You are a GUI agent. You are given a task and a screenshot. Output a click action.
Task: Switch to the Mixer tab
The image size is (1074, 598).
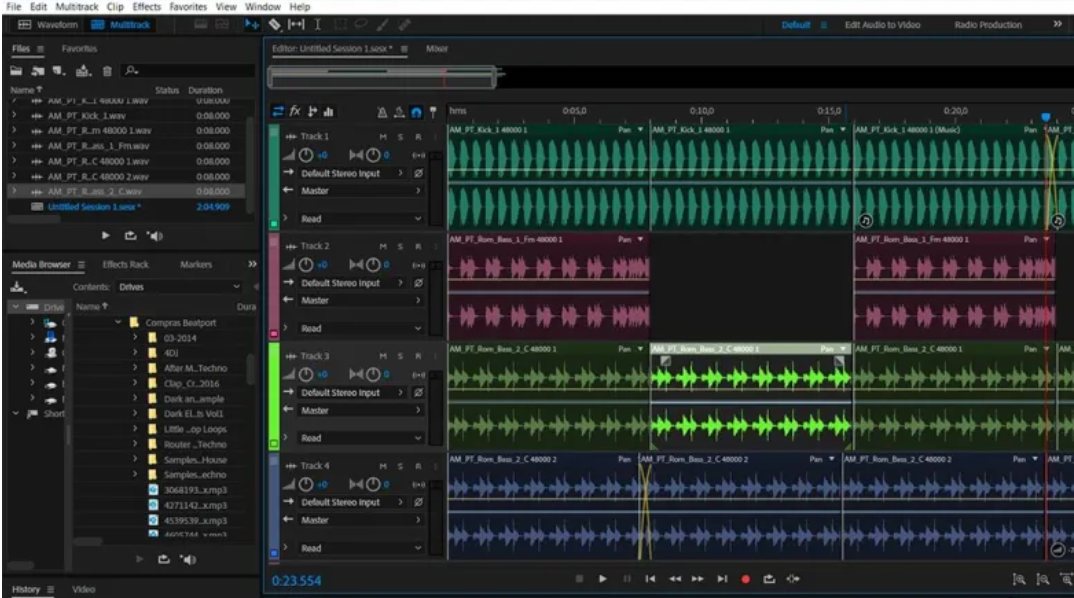click(437, 48)
